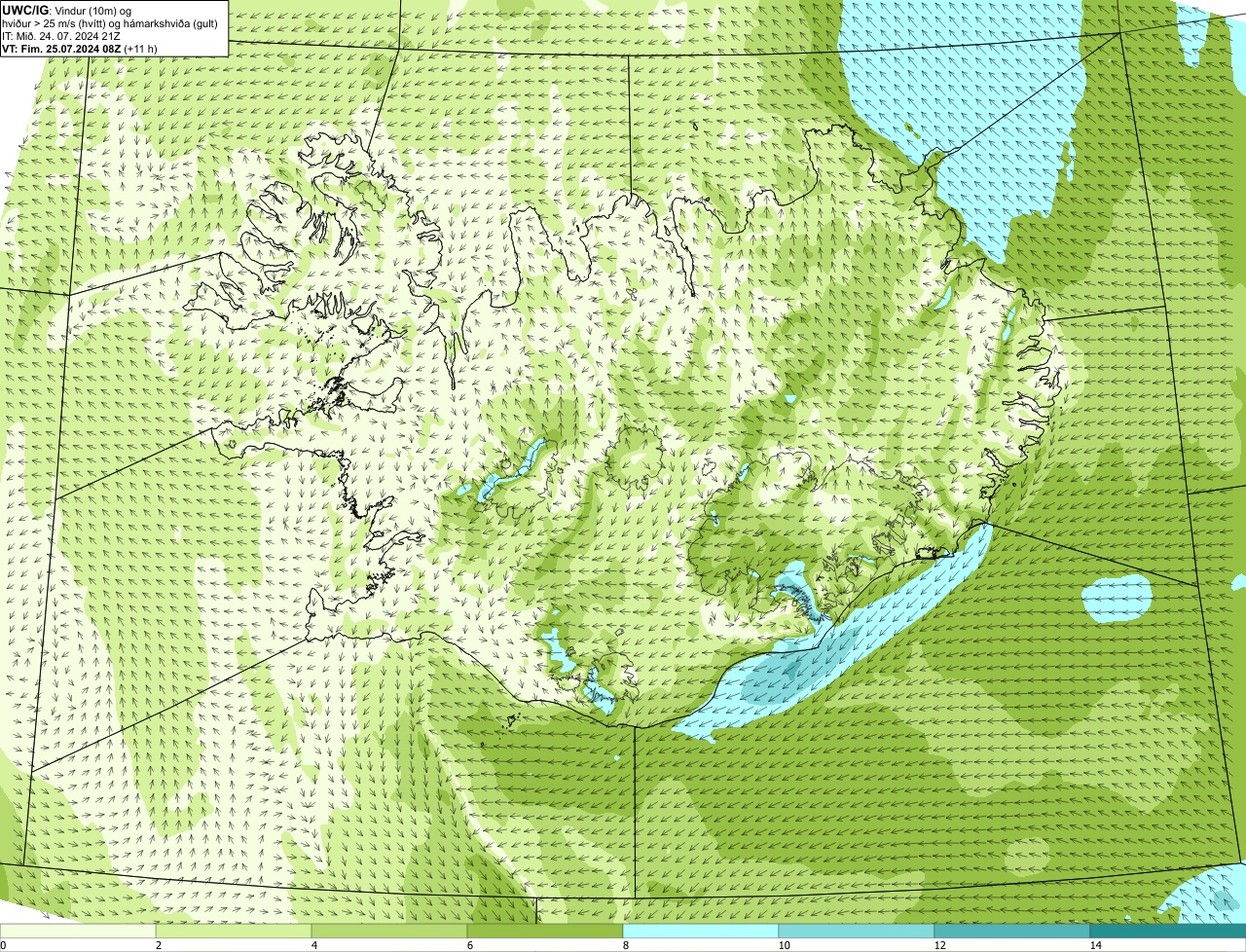Click the '8' label on the color scale

click(625, 945)
